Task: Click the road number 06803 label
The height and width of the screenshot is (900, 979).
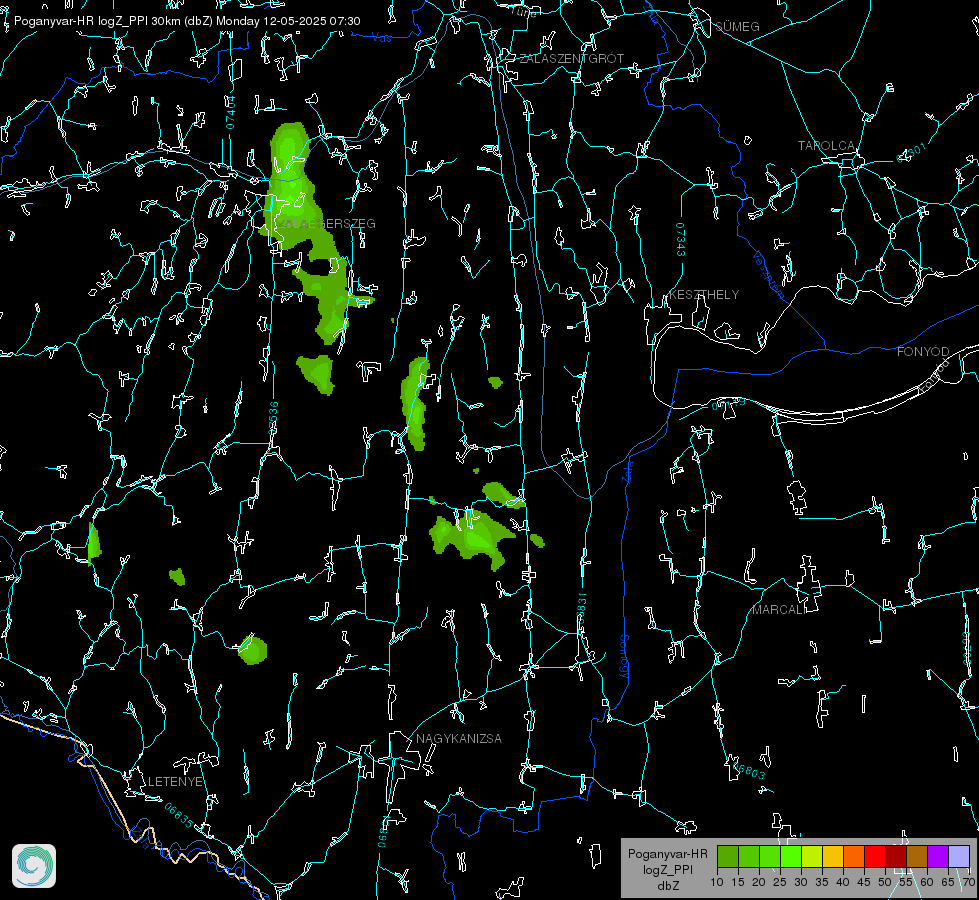Action: (x=747, y=769)
